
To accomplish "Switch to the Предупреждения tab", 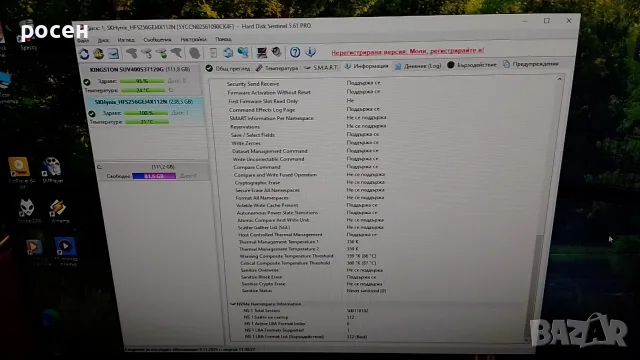I will [x=530, y=64].
